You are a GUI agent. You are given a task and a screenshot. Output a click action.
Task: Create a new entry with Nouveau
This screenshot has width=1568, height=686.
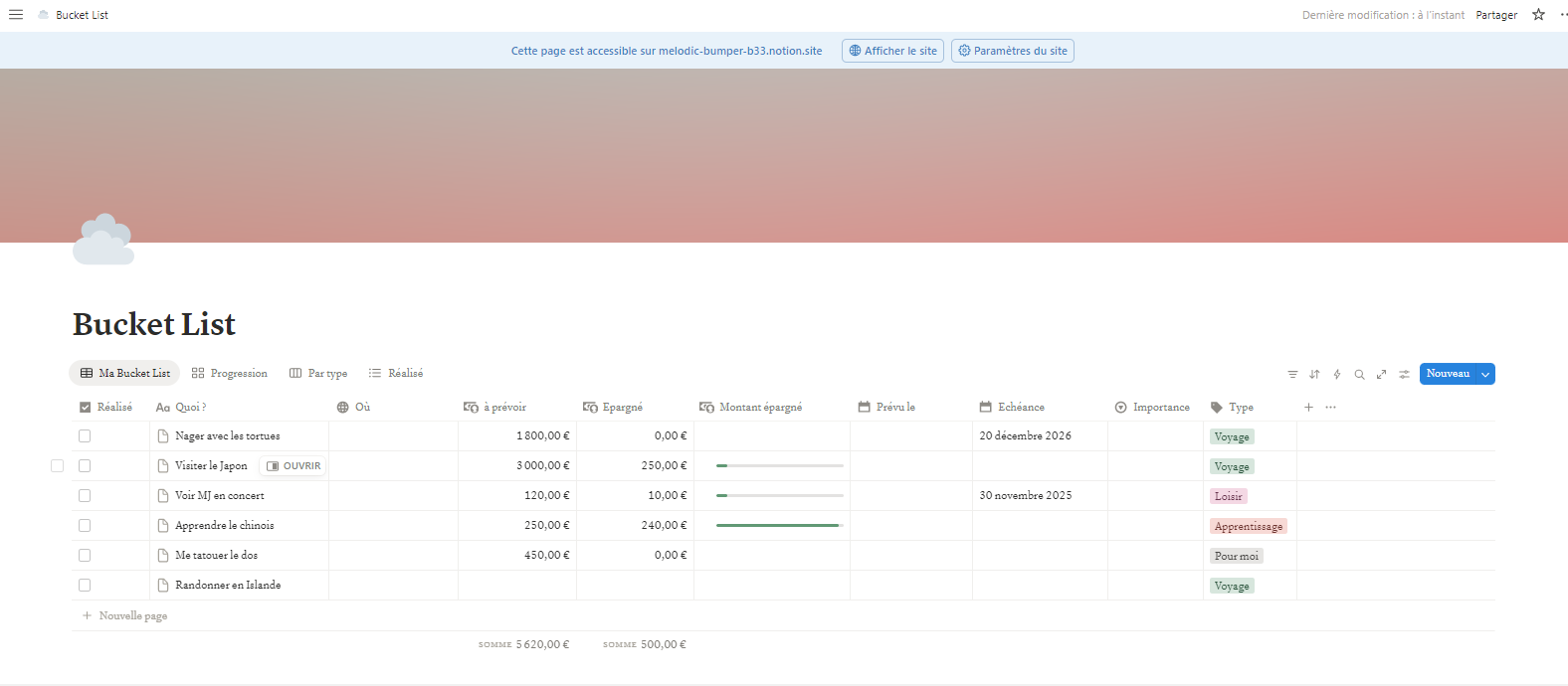coord(1448,374)
